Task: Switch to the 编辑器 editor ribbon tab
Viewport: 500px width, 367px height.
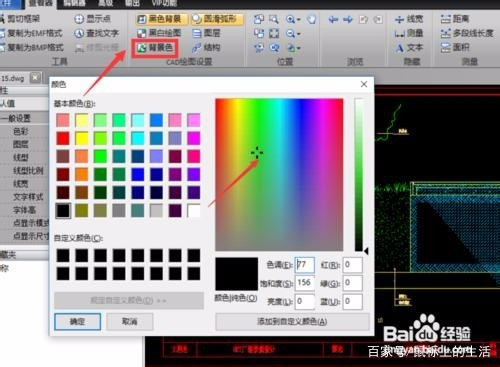Action: click(74, 3)
